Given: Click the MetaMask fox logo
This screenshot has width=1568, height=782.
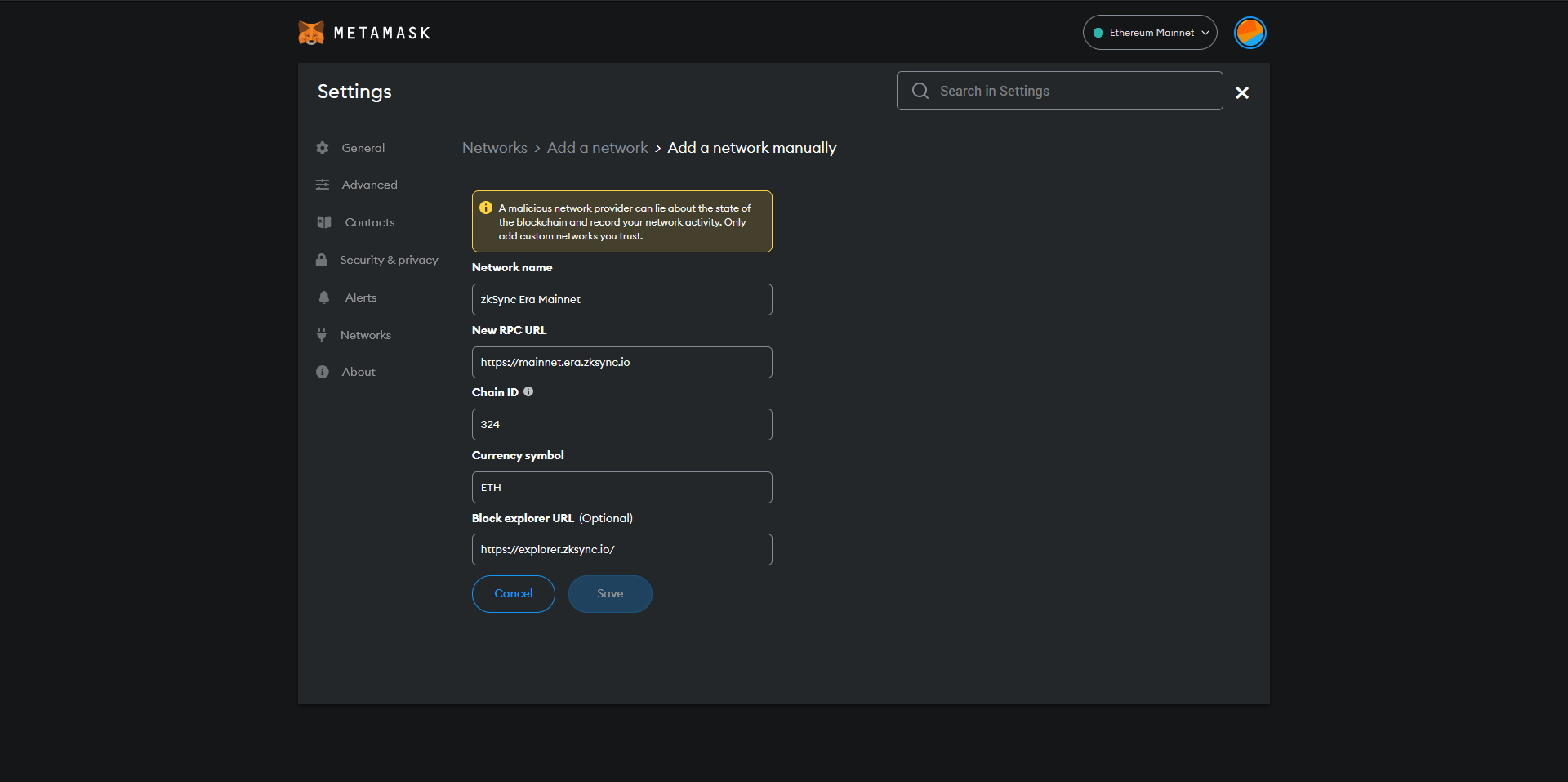Looking at the screenshot, I should [x=311, y=33].
